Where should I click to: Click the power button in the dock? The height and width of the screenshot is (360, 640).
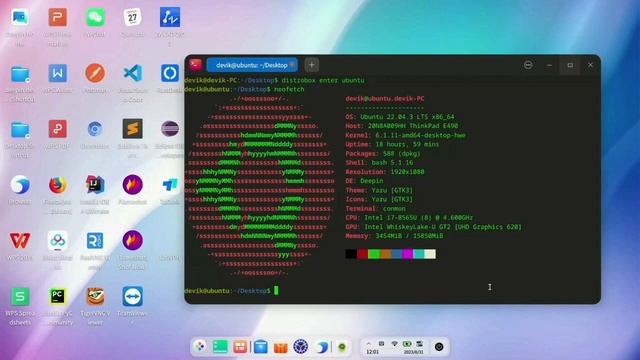click(x=439, y=347)
